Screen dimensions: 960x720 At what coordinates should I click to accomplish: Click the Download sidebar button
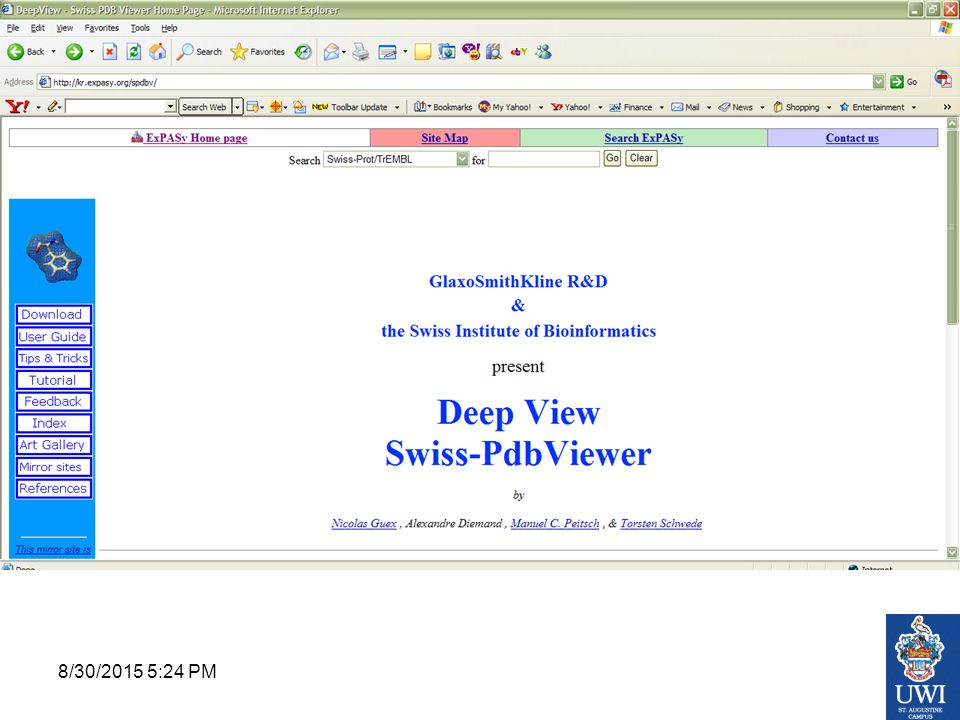coord(54,315)
